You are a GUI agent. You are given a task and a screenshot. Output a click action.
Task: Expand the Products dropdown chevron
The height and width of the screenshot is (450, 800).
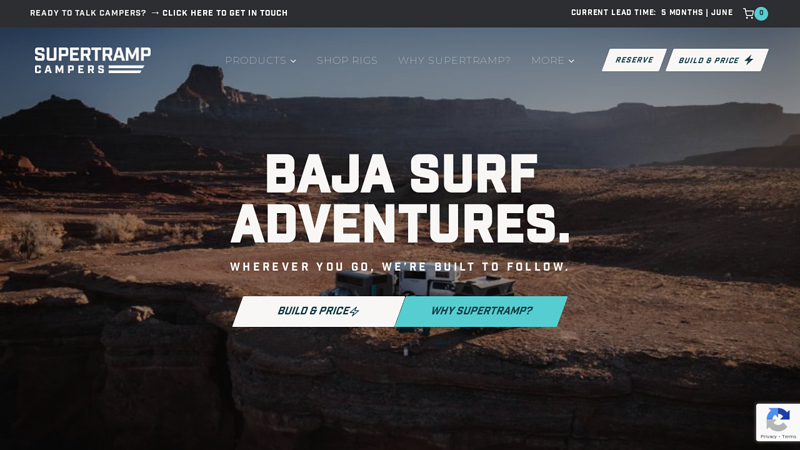[293, 61]
